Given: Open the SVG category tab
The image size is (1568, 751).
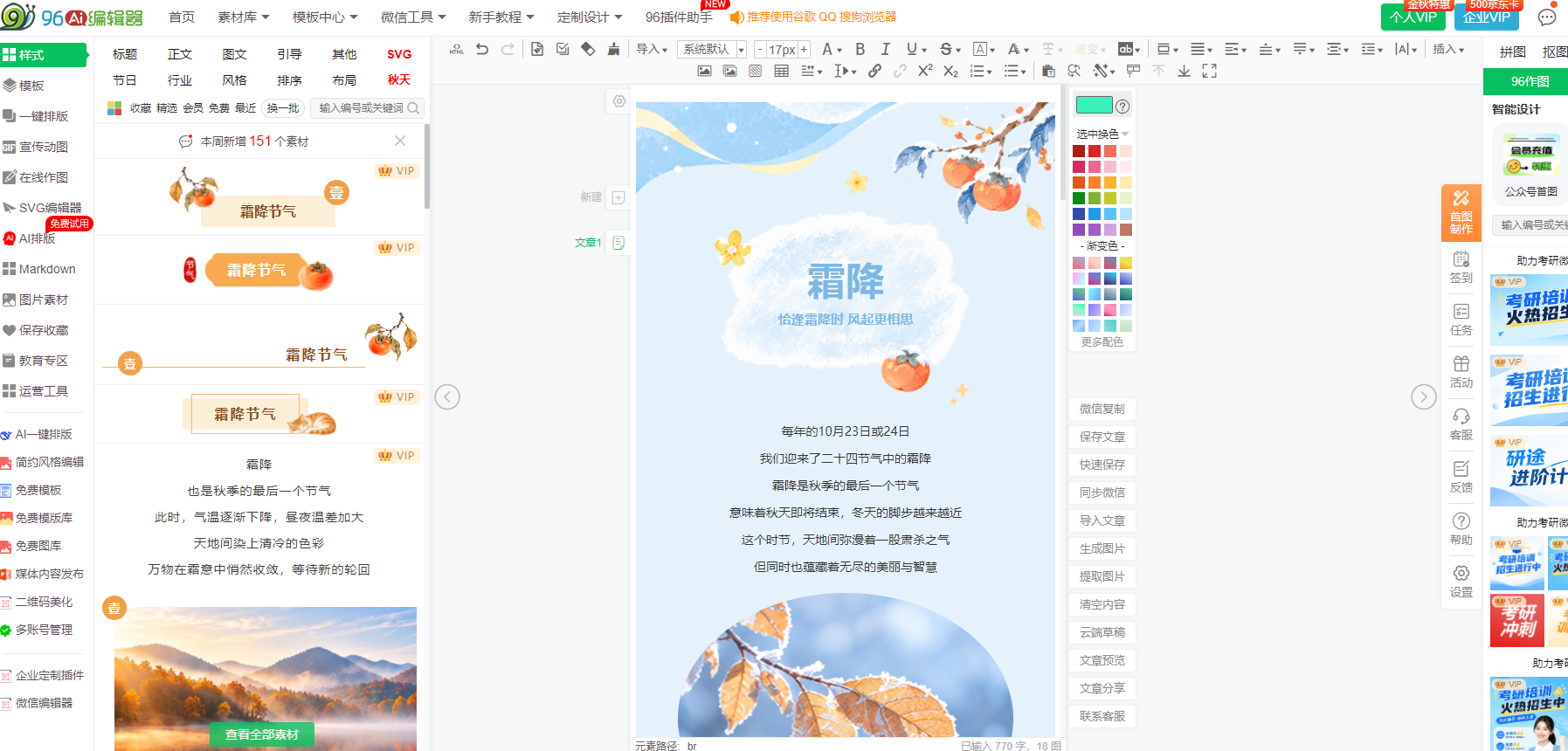Looking at the screenshot, I should tap(399, 54).
